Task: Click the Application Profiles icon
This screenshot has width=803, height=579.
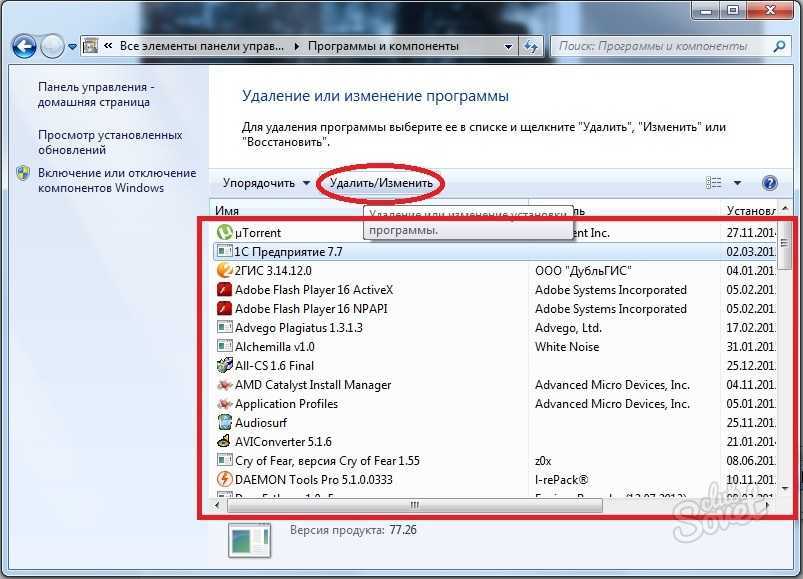Action: [x=224, y=403]
